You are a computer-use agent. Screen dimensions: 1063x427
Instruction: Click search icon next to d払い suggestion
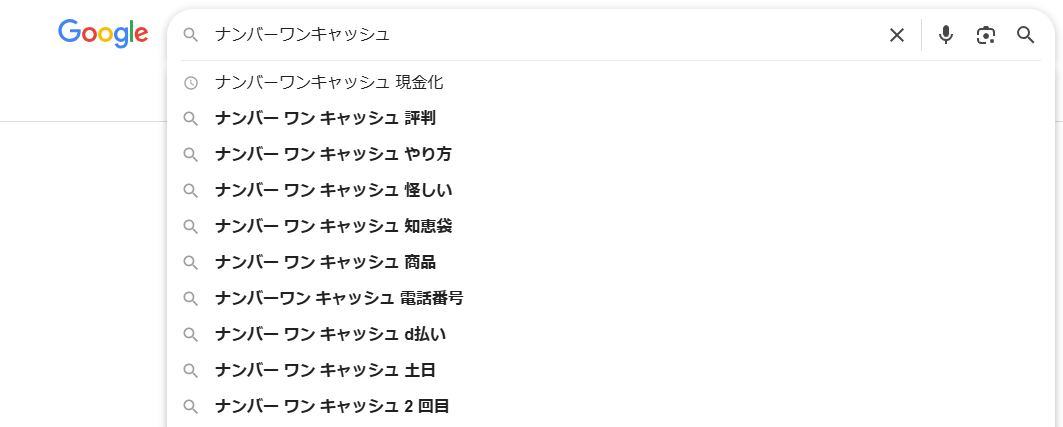pos(191,334)
